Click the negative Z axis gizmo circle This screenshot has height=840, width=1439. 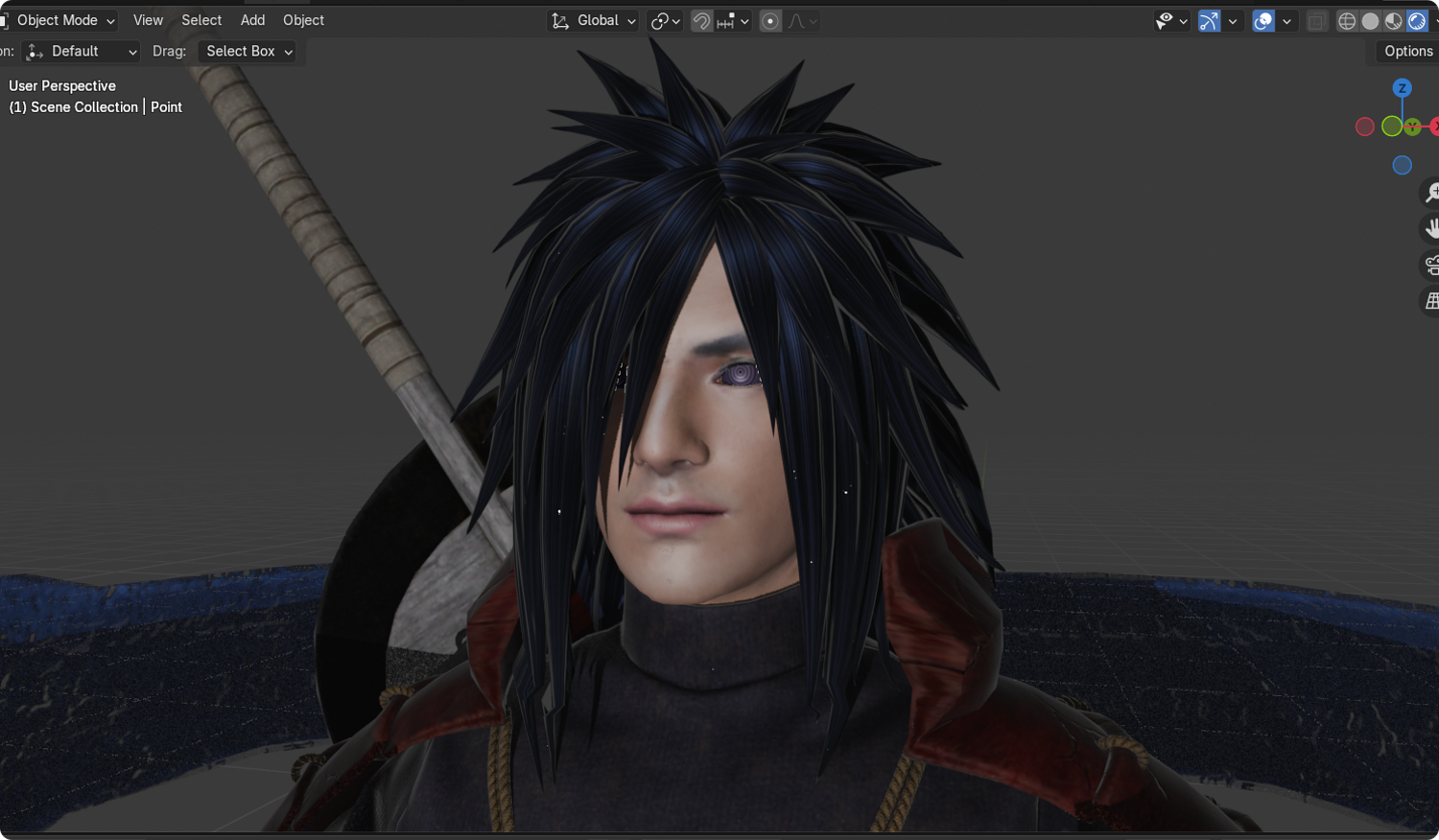coord(1402,165)
